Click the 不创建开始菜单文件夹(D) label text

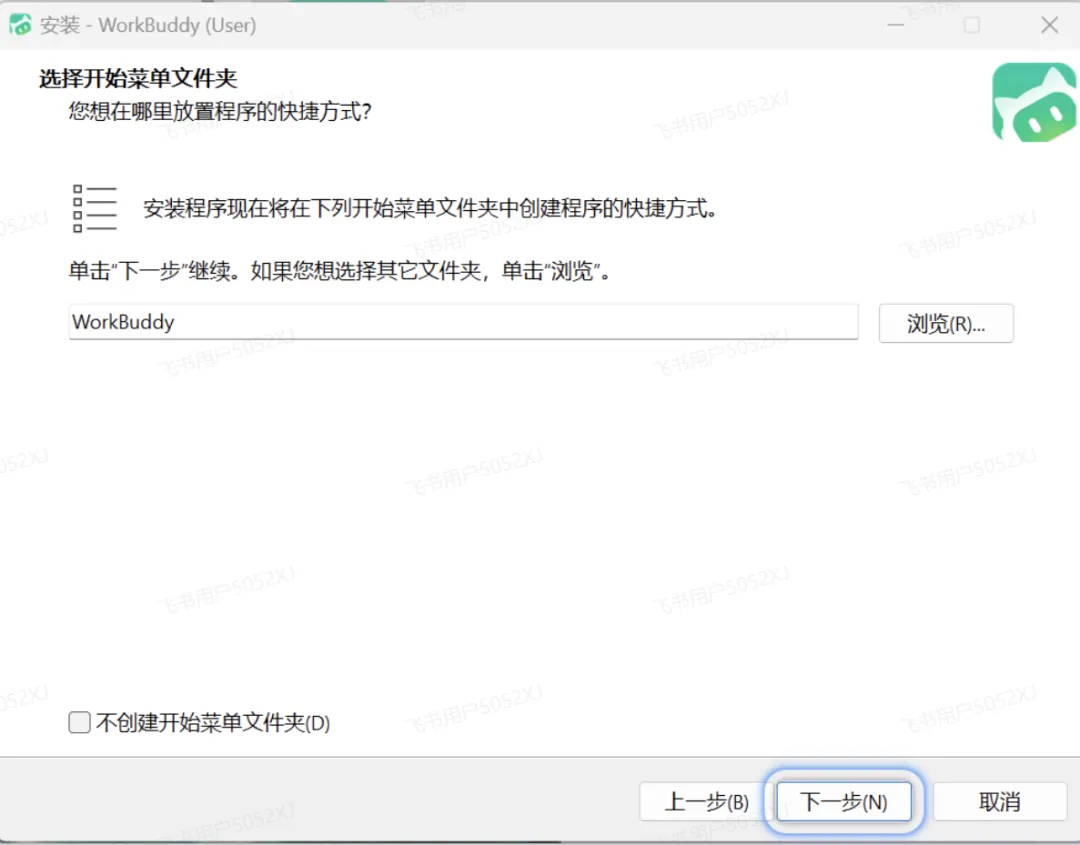(214, 722)
